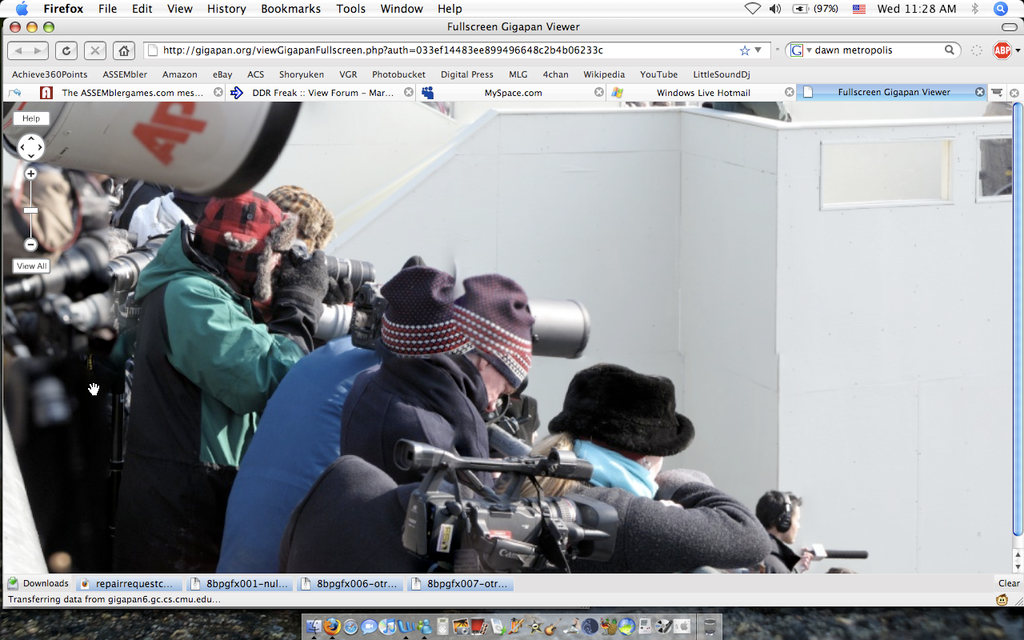Open the Wikipedia bookmark link

point(603,74)
